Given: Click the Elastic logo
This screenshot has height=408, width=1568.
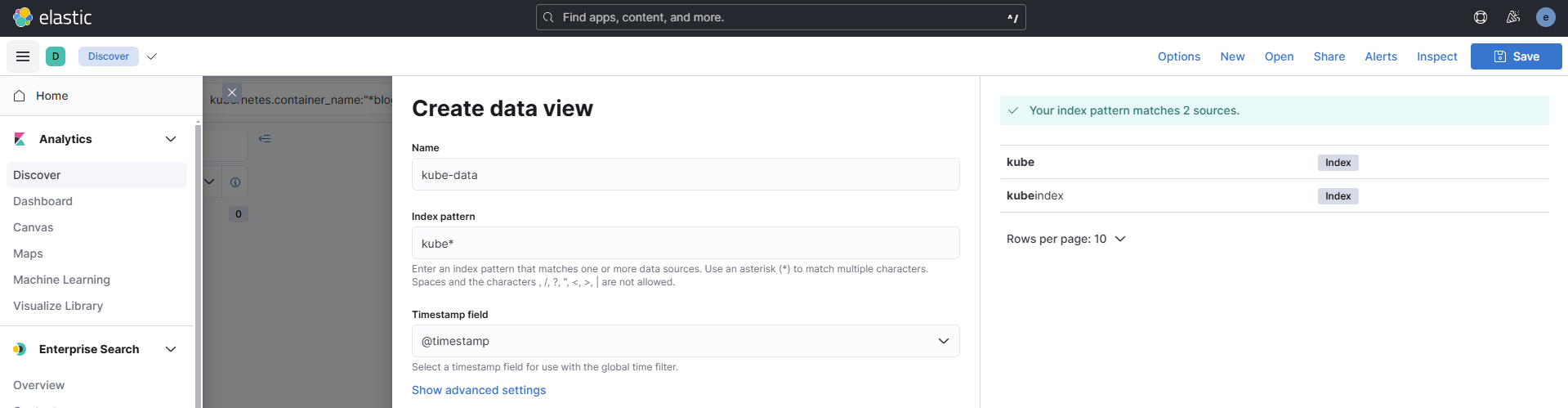Looking at the screenshot, I should [x=52, y=17].
